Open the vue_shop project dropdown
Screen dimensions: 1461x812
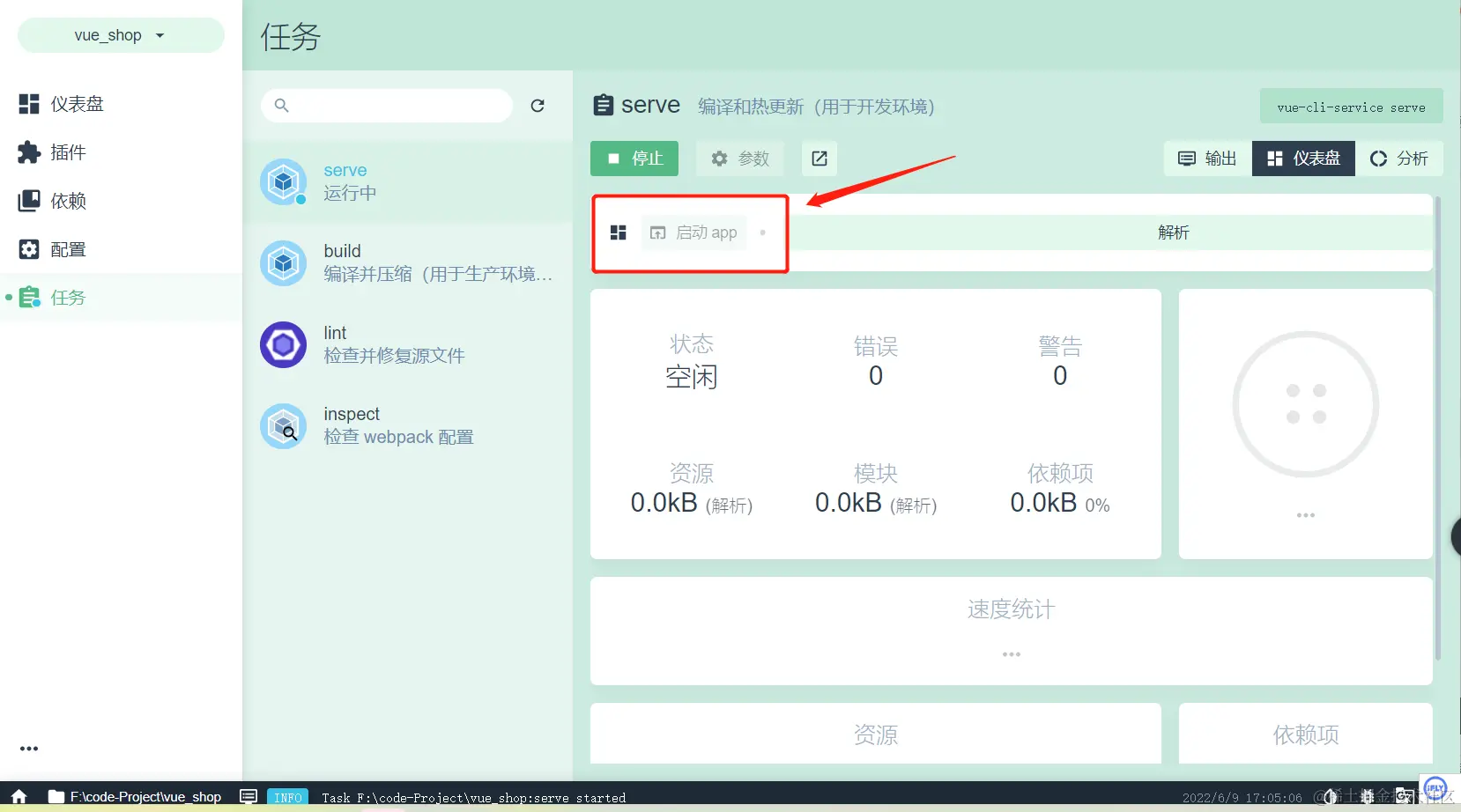[121, 35]
